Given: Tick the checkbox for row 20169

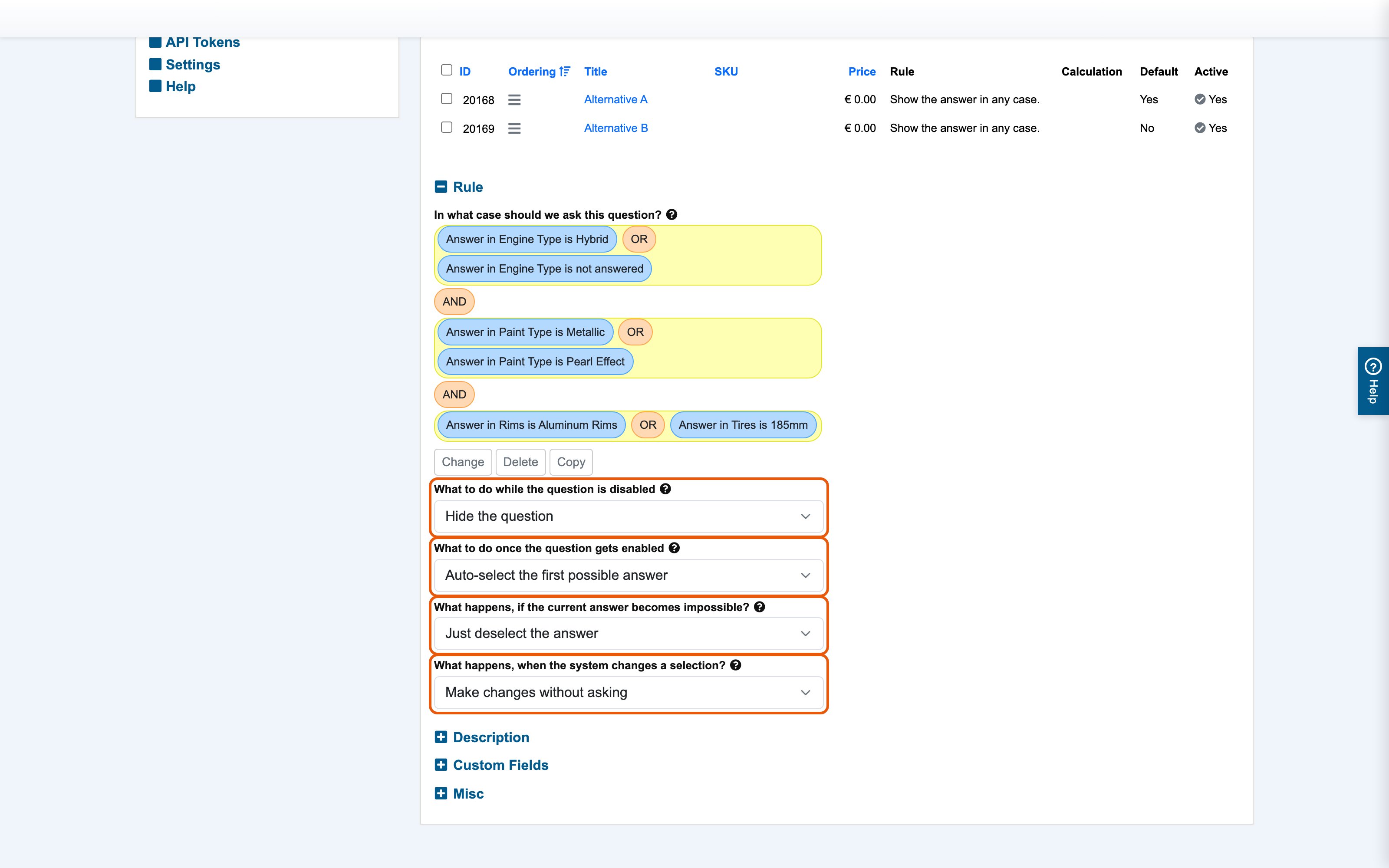Looking at the screenshot, I should [447, 128].
